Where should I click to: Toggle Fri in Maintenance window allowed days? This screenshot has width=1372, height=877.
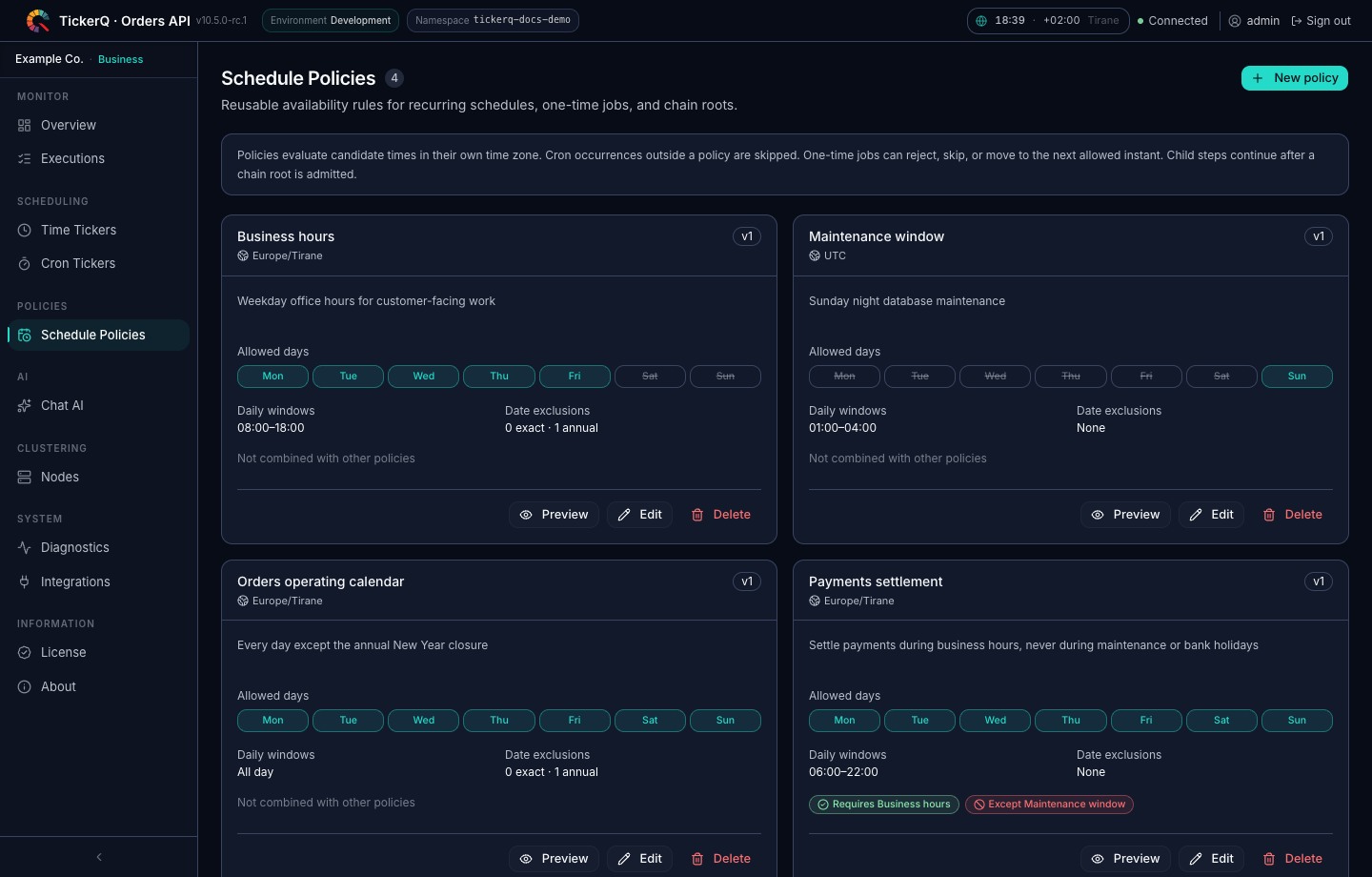1146,377
